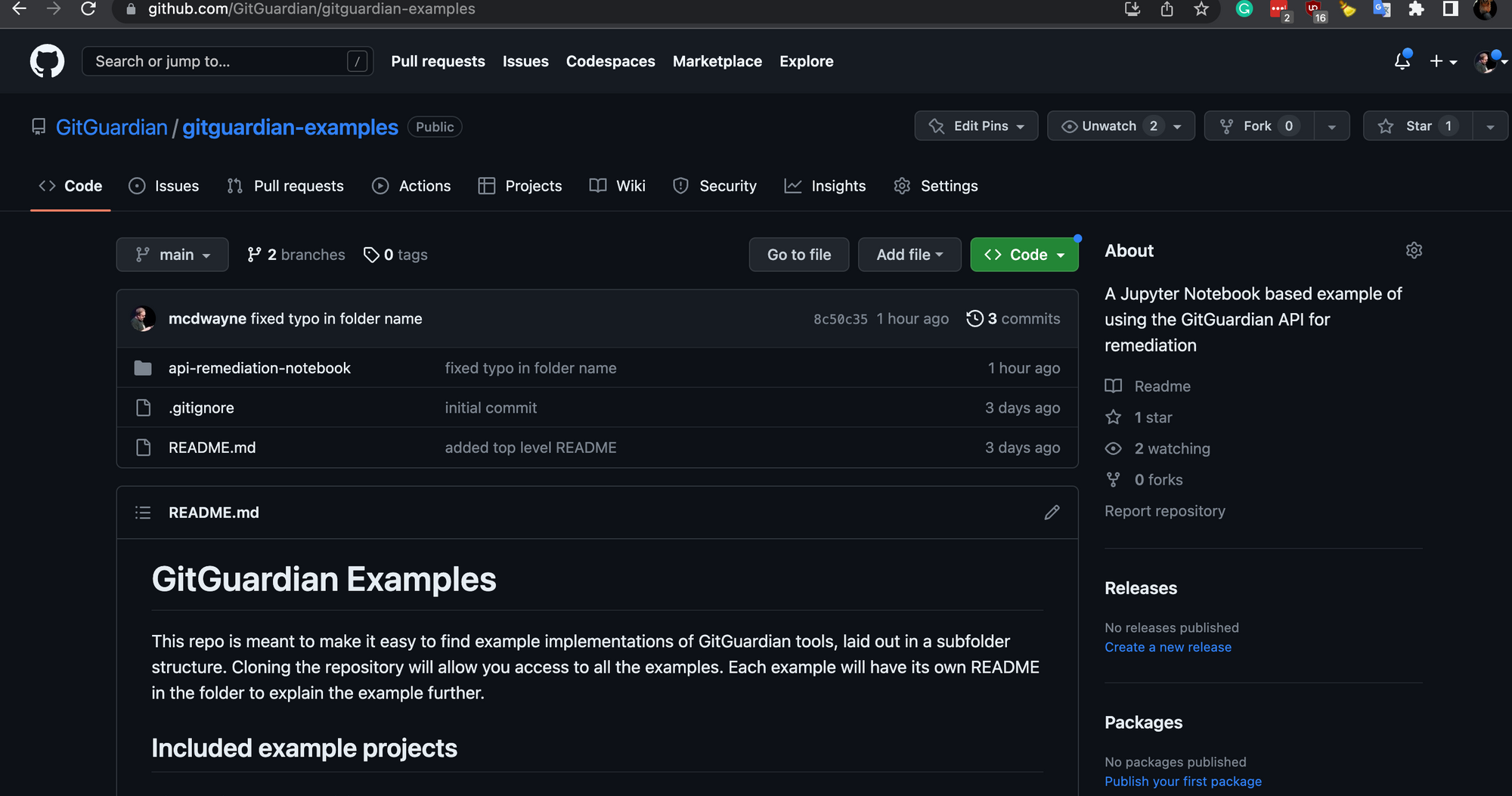Open the user avatar menu

1490,61
